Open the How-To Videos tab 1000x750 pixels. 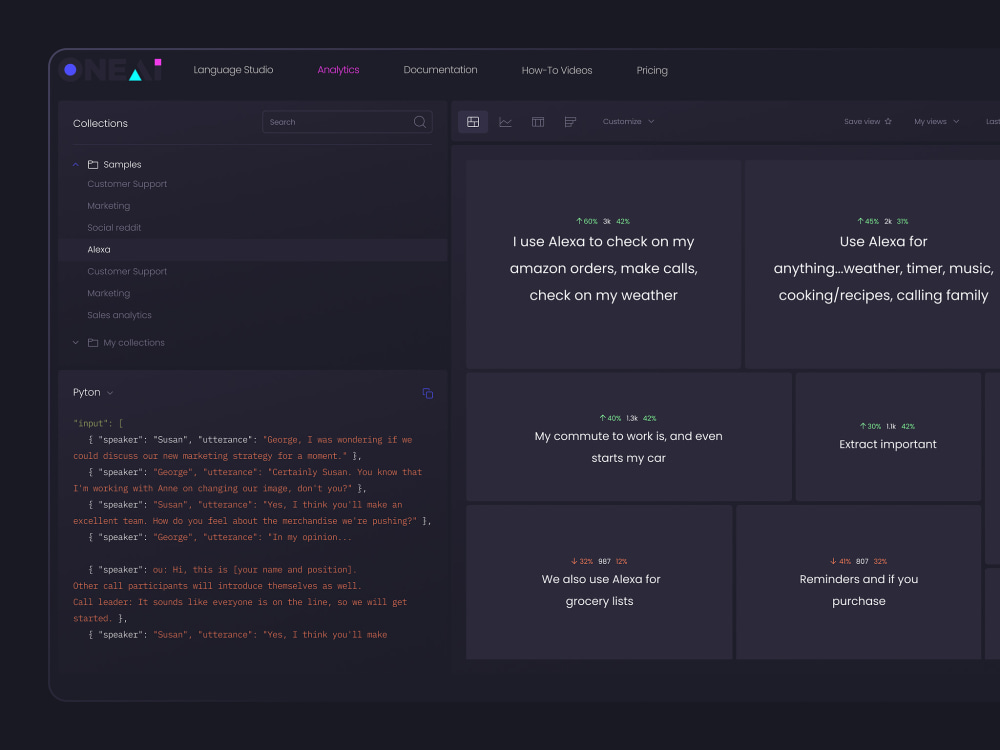[x=557, y=70]
